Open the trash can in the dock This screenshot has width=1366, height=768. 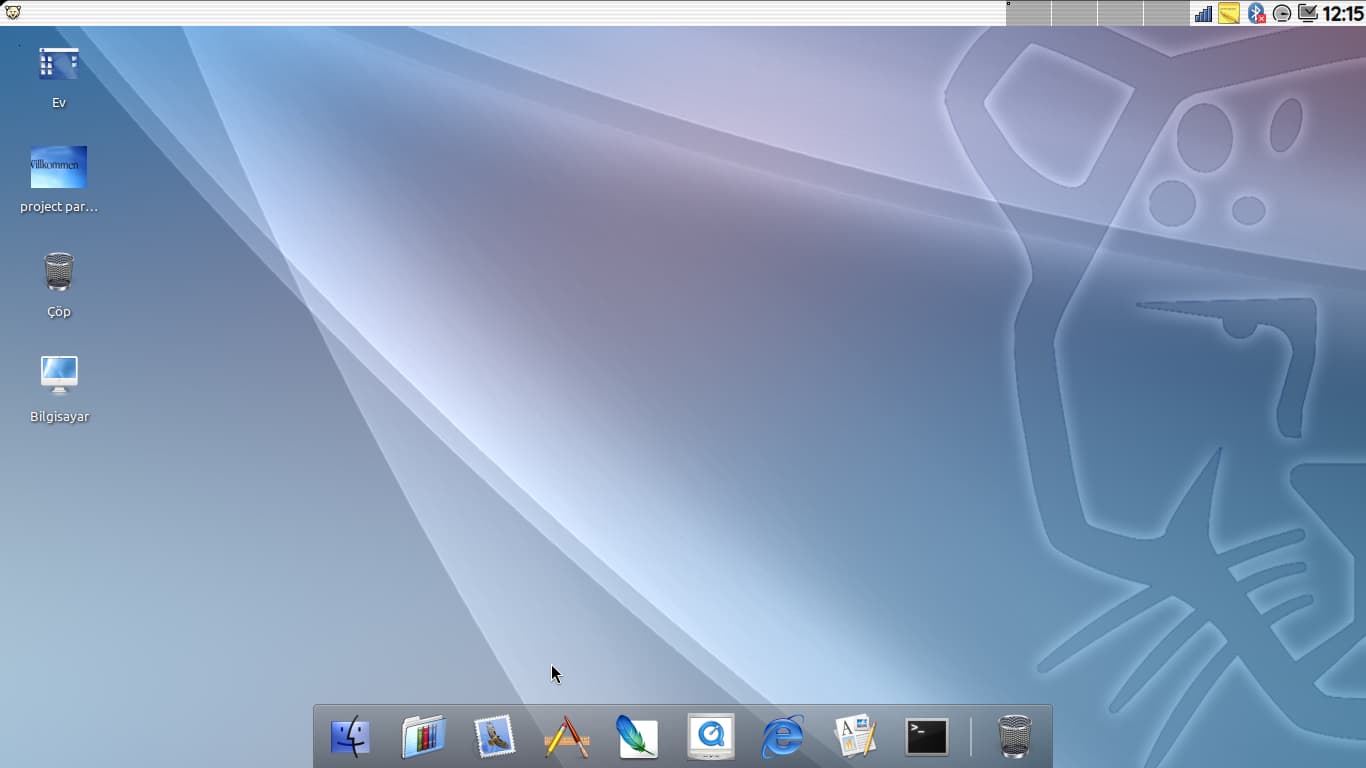pyautogui.click(x=1014, y=737)
